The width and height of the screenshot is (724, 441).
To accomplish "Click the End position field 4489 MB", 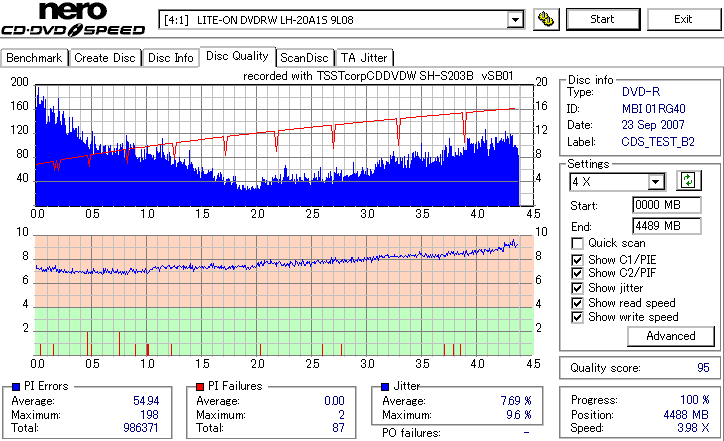I will pyautogui.click(x=666, y=226).
